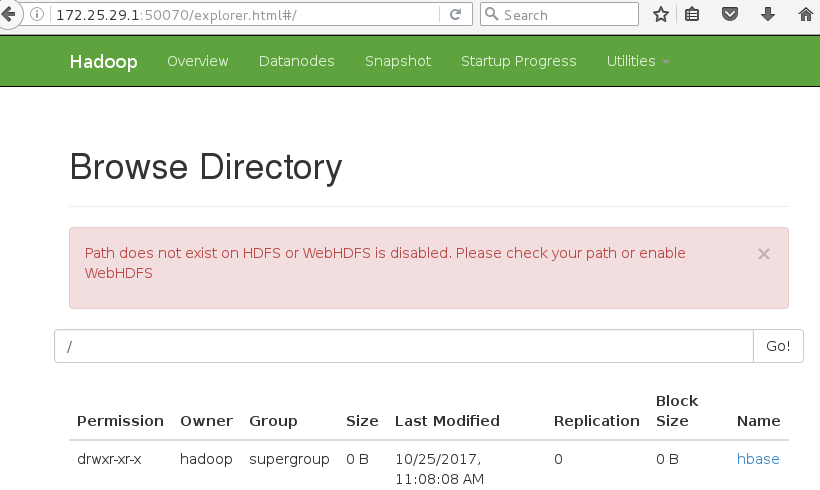This screenshot has width=820, height=490.
Task: Bookmark this page with the star icon
Action: [x=661, y=14]
